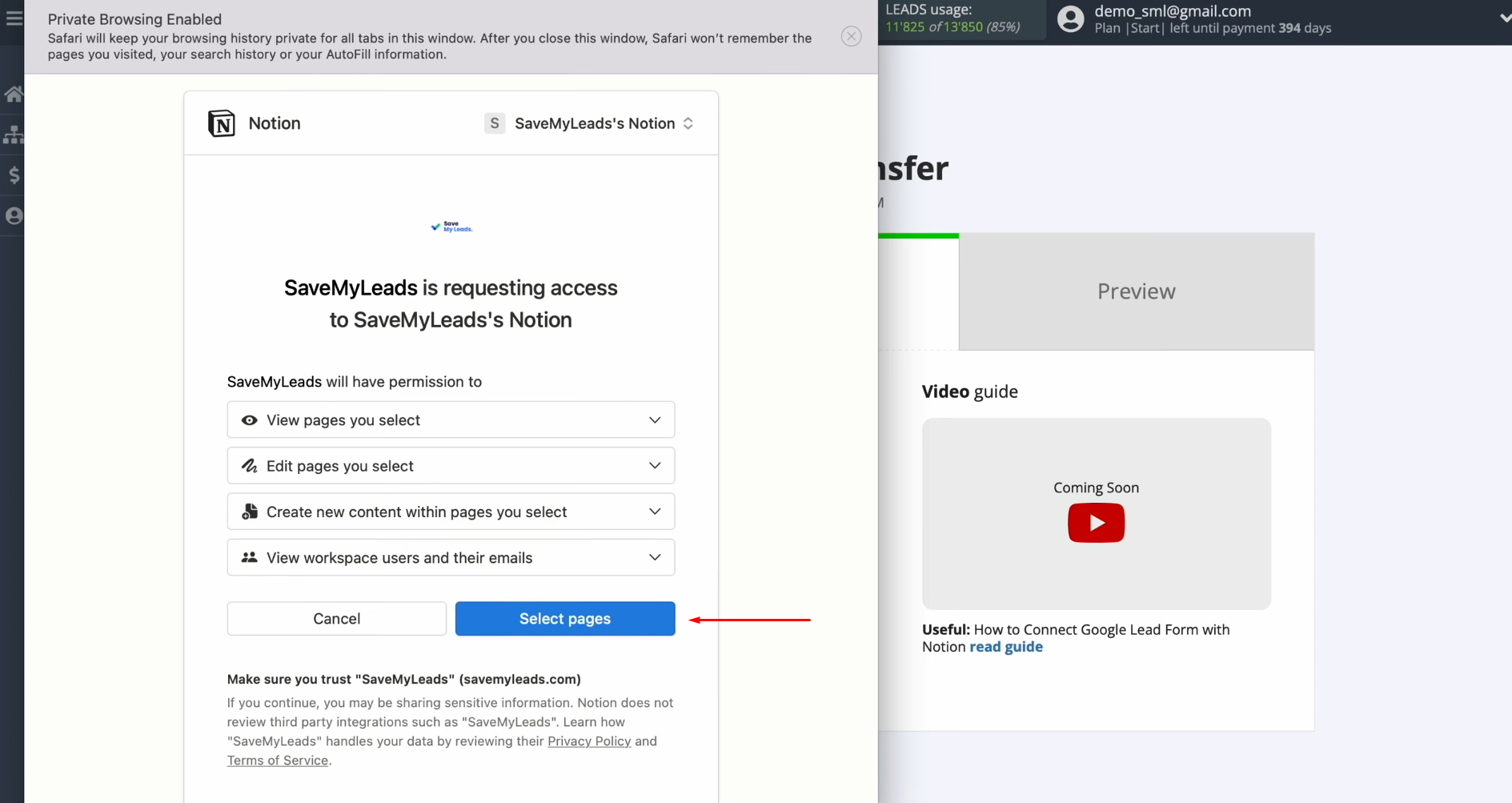Expand 'Edit pages you select' permission
The height and width of the screenshot is (803, 1512).
[451, 465]
